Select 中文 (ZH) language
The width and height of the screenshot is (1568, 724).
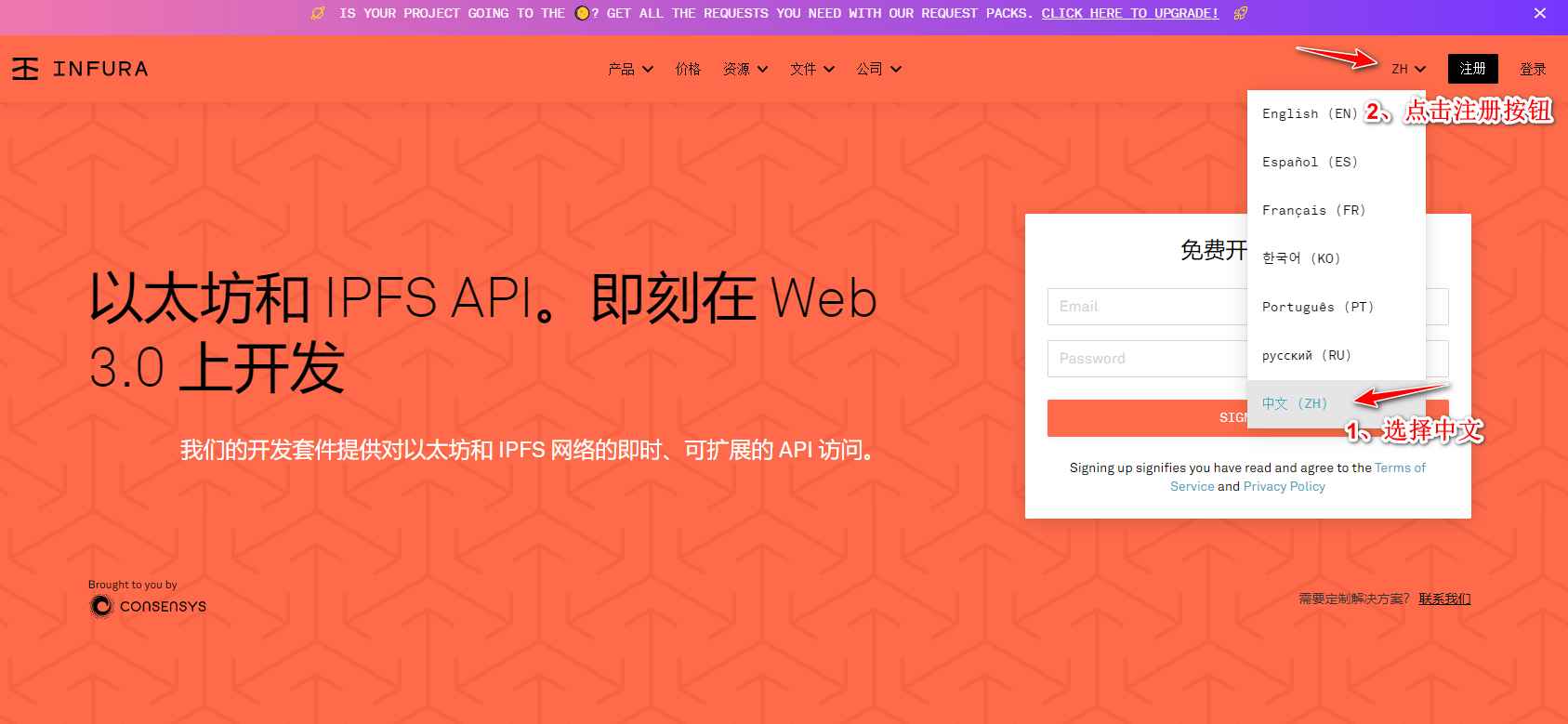click(x=1337, y=403)
